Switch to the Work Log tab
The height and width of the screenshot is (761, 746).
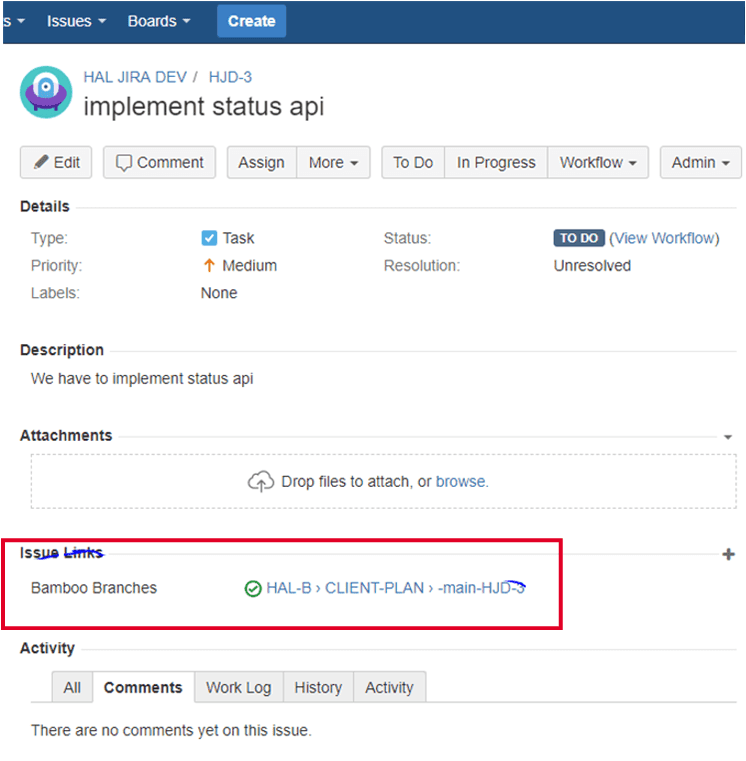pos(239,687)
